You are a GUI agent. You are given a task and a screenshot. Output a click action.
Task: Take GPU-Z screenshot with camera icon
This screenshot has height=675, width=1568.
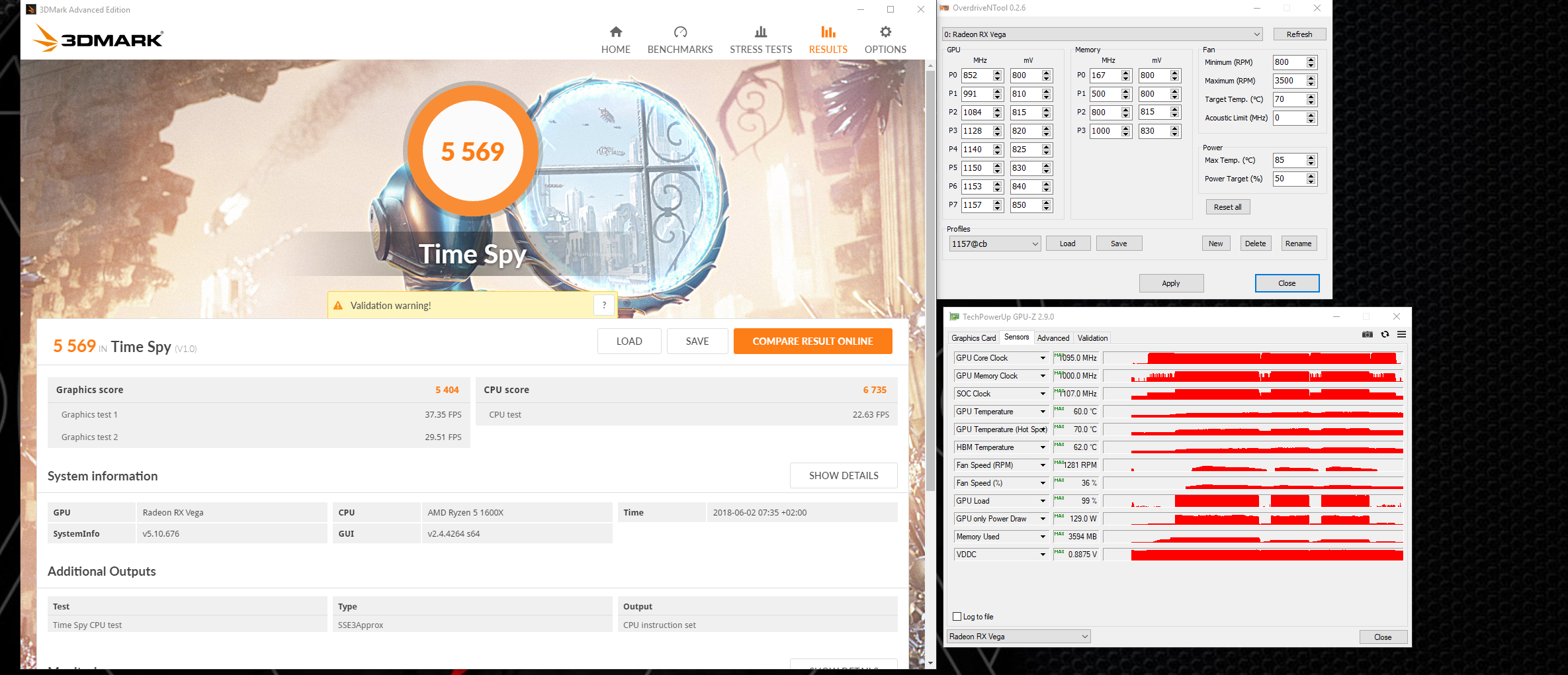click(1368, 334)
